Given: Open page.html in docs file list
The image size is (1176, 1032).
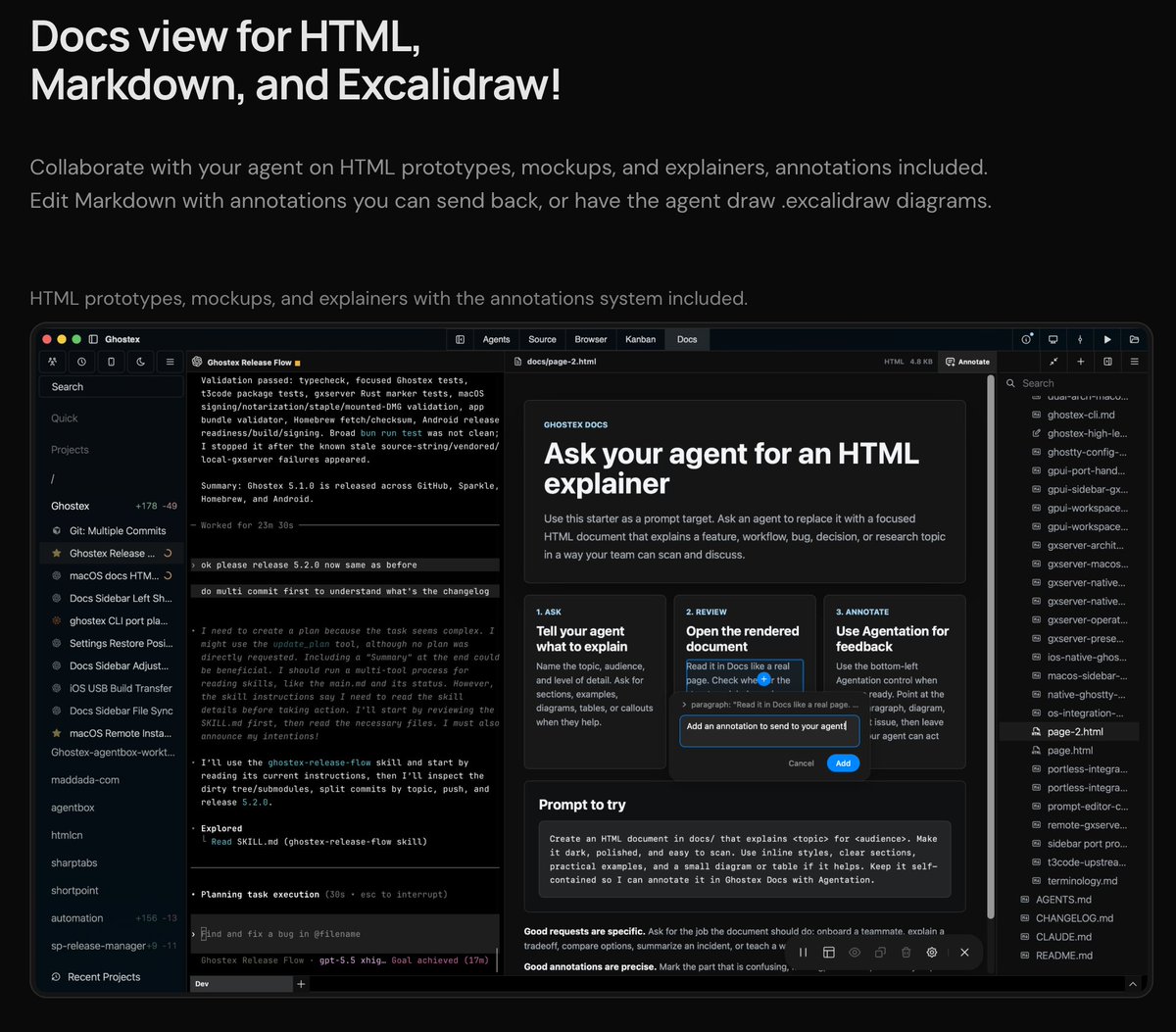Looking at the screenshot, I should coord(1071,751).
